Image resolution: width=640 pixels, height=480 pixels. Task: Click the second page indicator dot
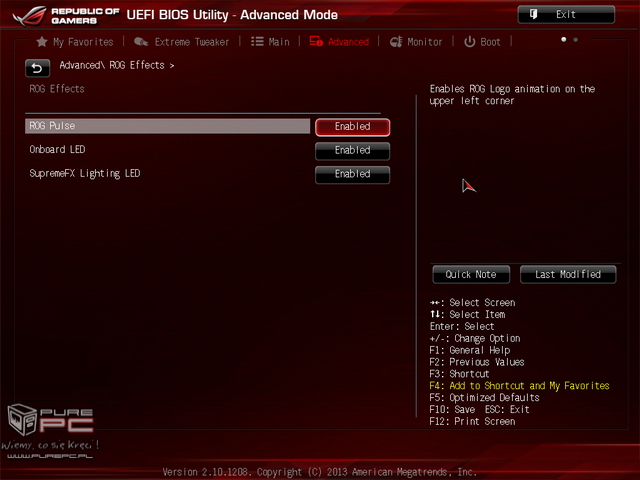coord(576,40)
